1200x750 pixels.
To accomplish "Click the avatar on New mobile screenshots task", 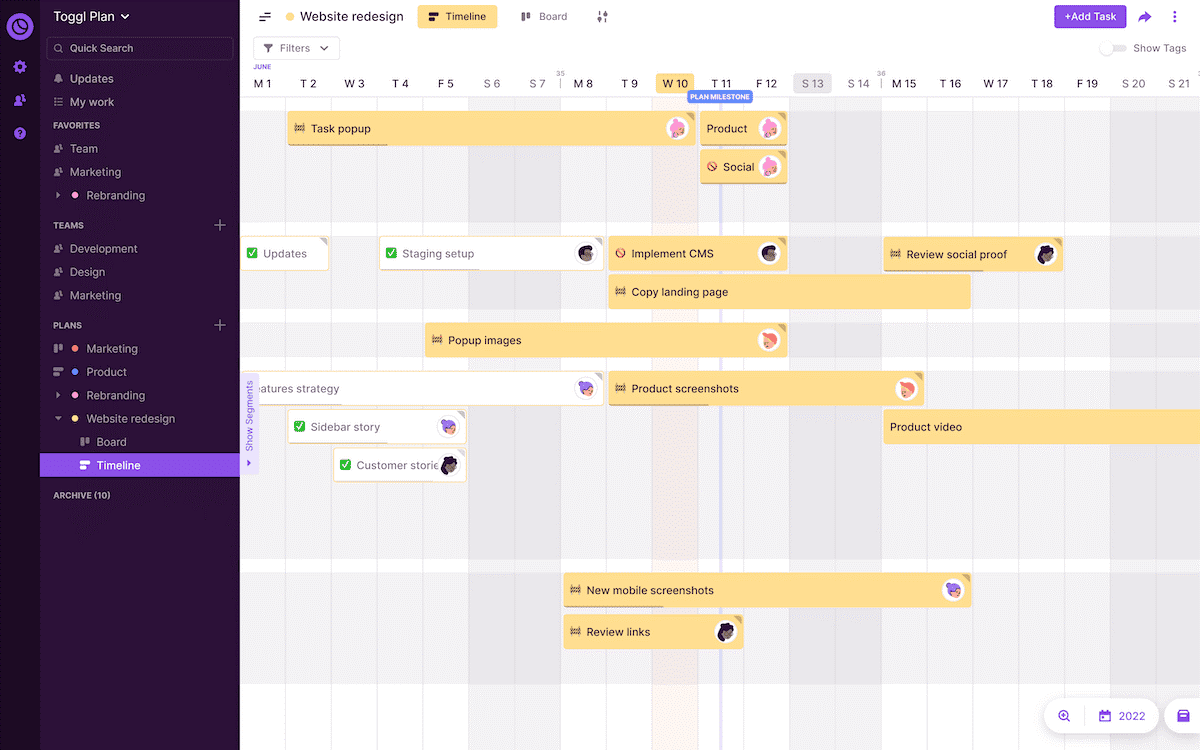I will 954,590.
